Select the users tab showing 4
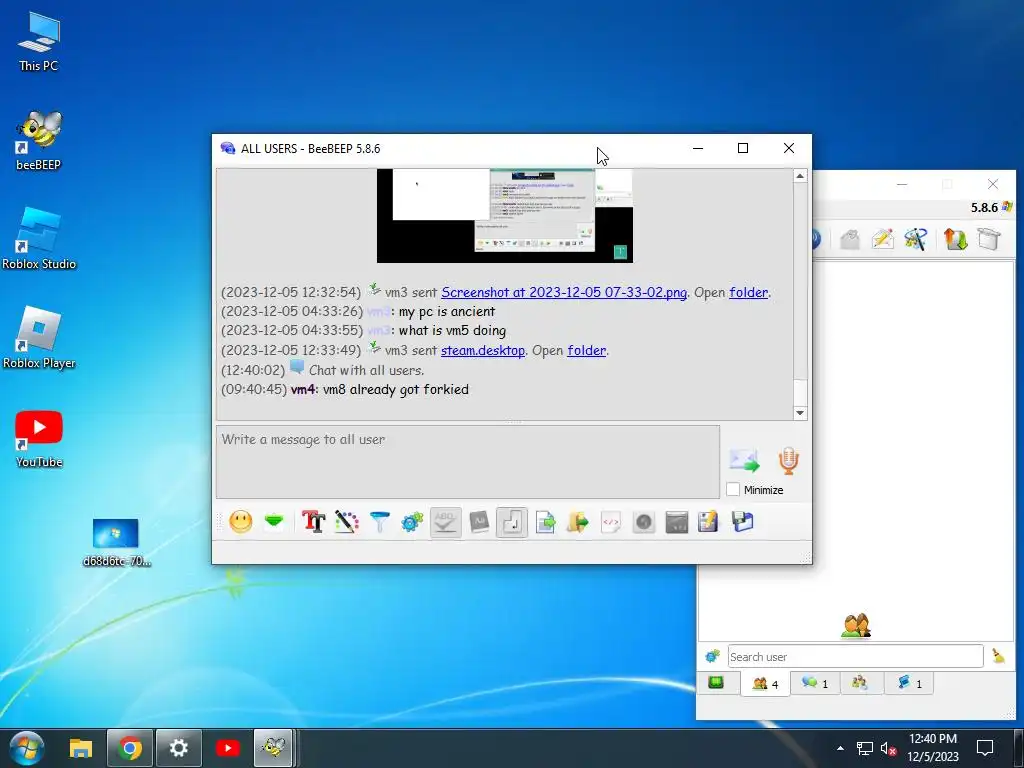 coord(765,684)
